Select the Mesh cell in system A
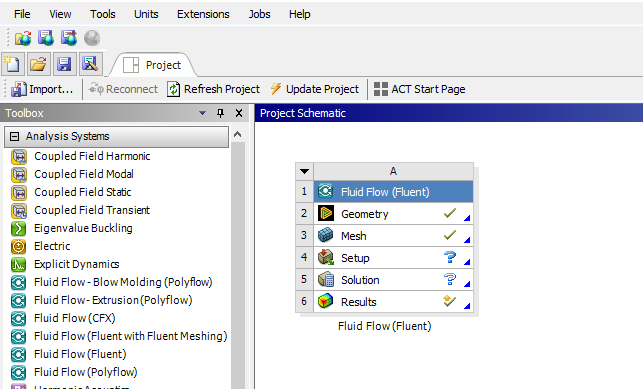 click(393, 236)
